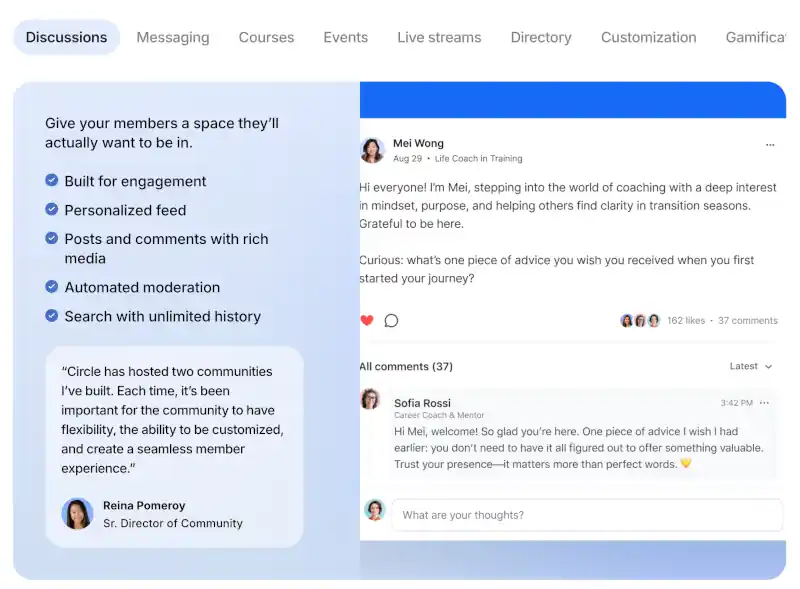Like Mei Wong's post with the heart icon
Viewport: 800px width, 589px height.
click(367, 320)
